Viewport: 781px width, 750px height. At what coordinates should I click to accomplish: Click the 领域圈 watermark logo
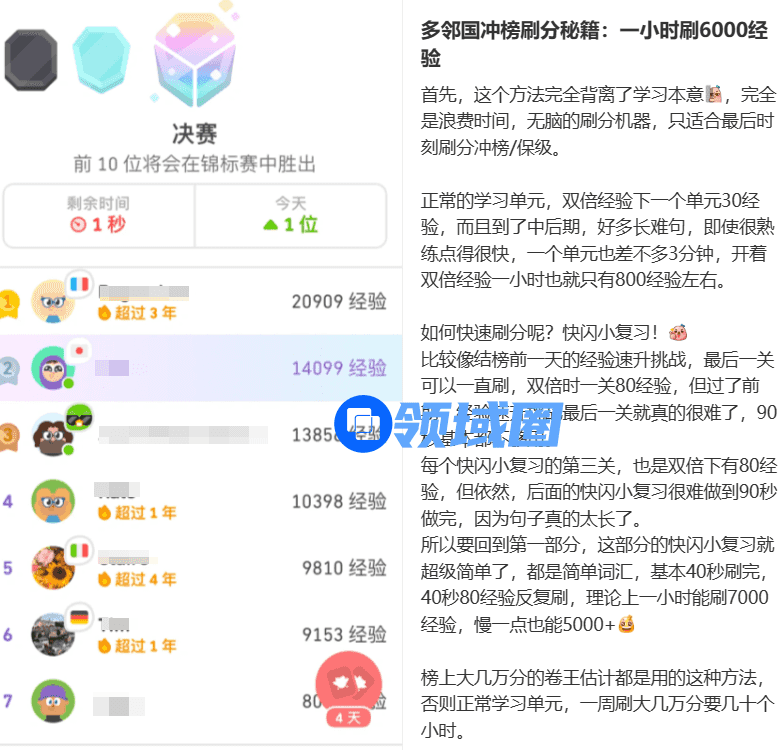[448, 424]
